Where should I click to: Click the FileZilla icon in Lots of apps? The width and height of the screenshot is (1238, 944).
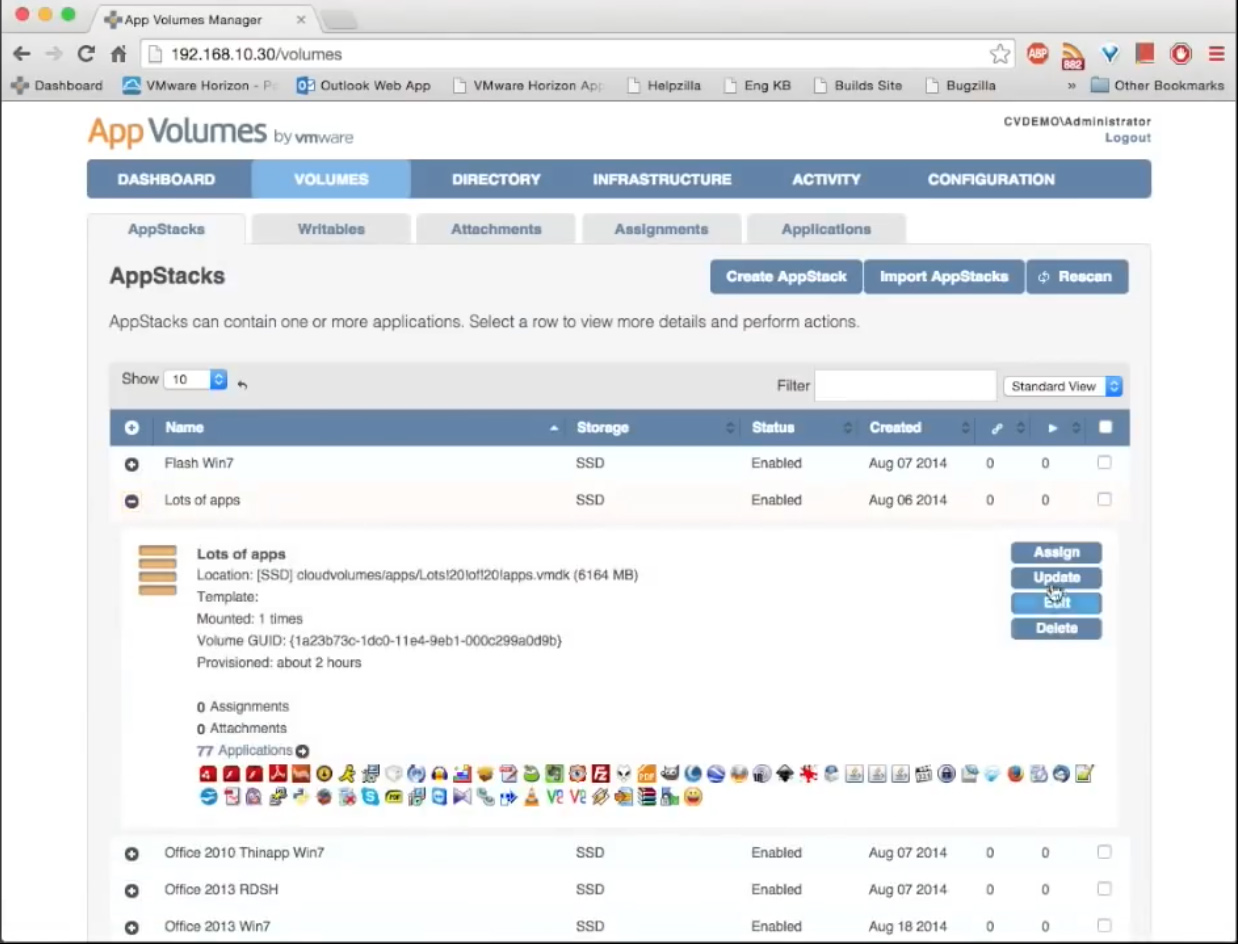600,773
